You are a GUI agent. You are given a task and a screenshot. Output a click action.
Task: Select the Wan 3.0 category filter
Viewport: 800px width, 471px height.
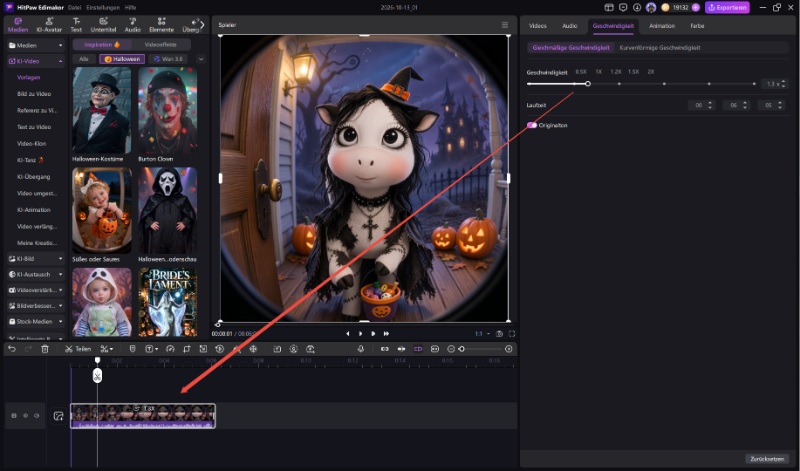click(168, 59)
